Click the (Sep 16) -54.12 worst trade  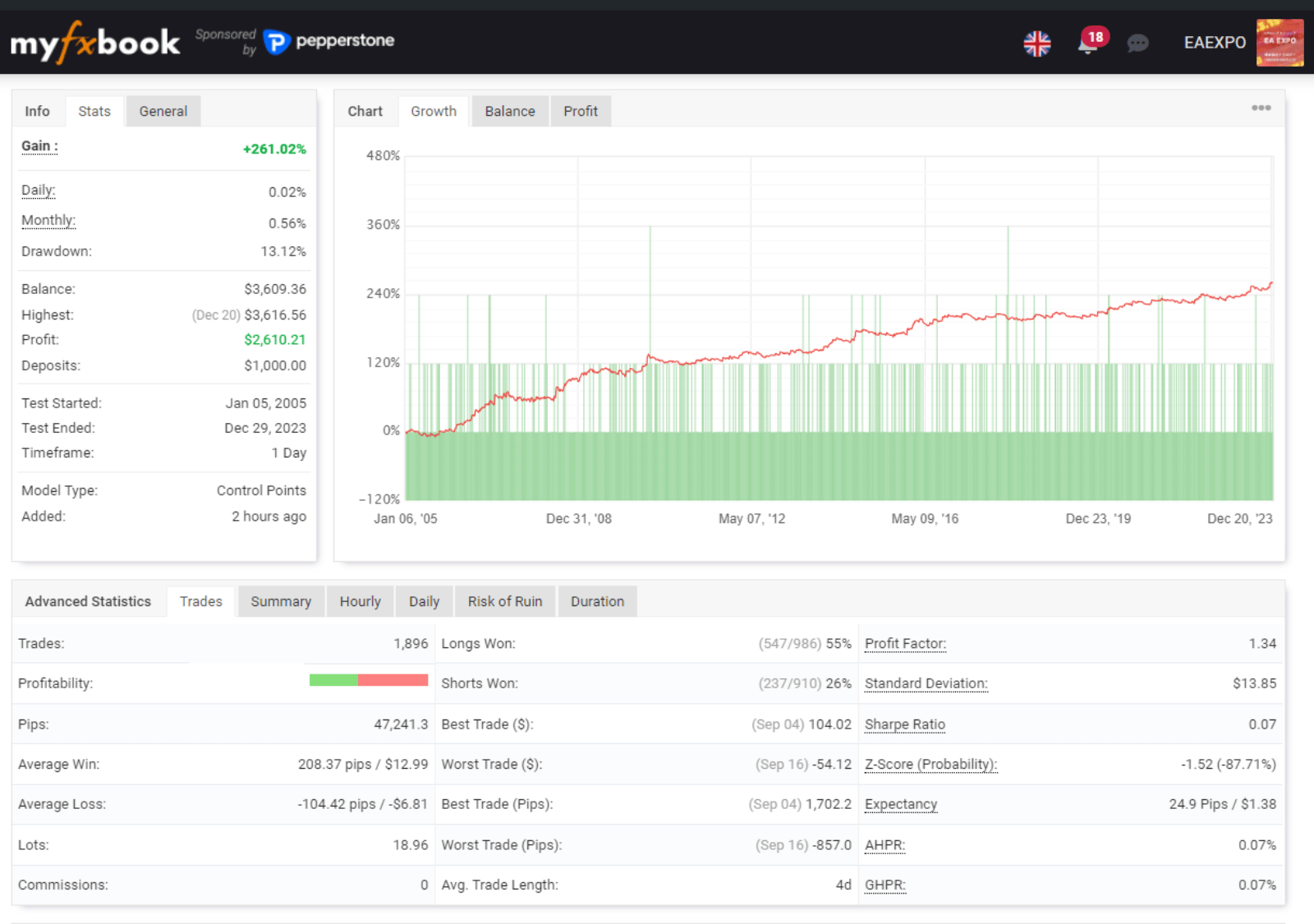pos(803,765)
